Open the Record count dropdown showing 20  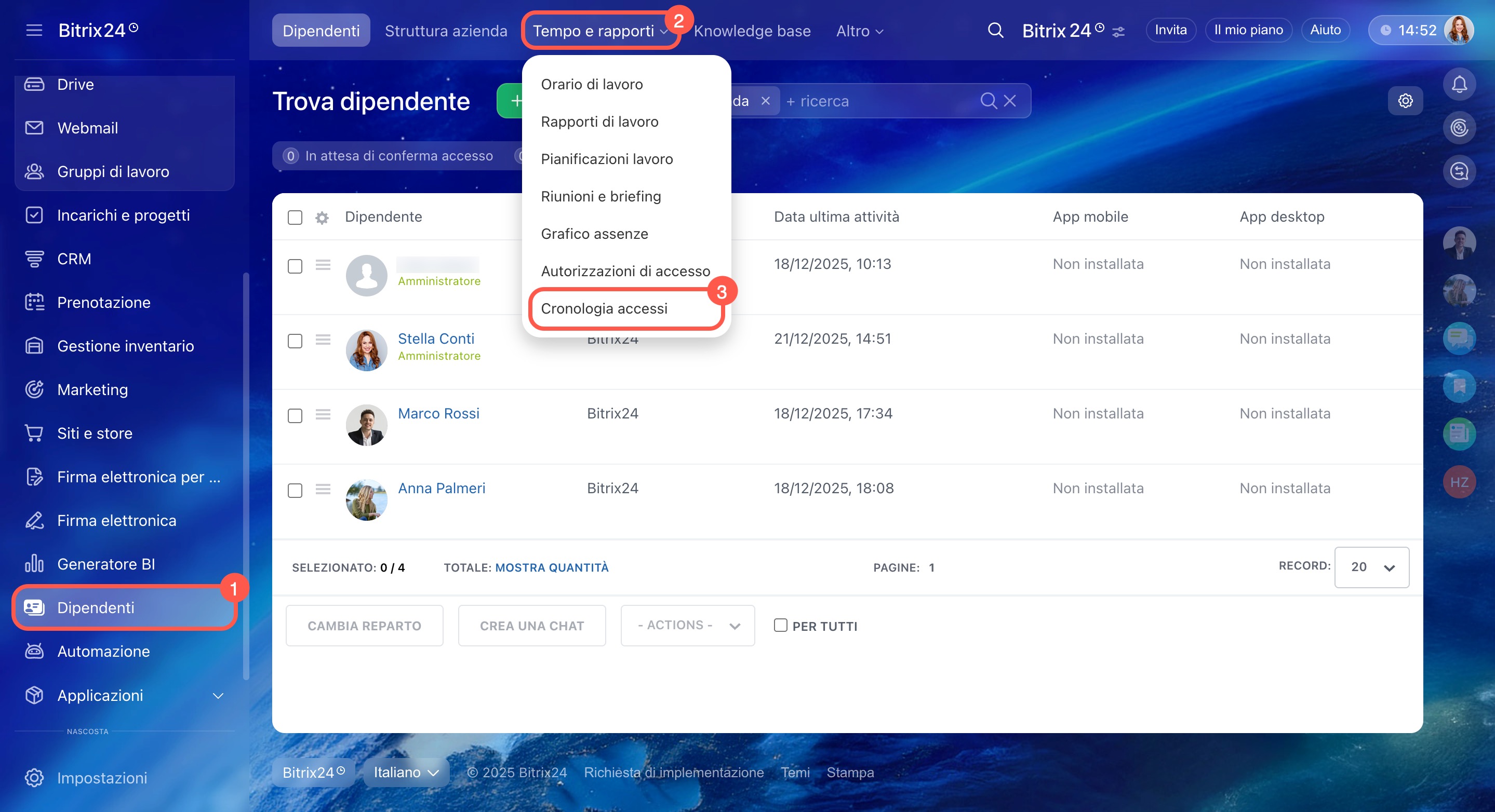point(1371,567)
